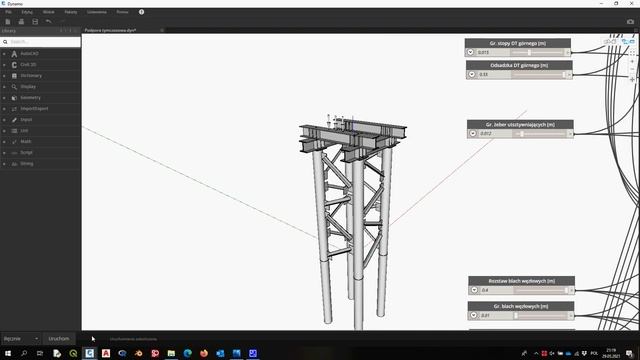This screenshot has width=640, height=360.
Task: Open Microsoft Edge from the taskbar
Action: click(x=187, y=353)
